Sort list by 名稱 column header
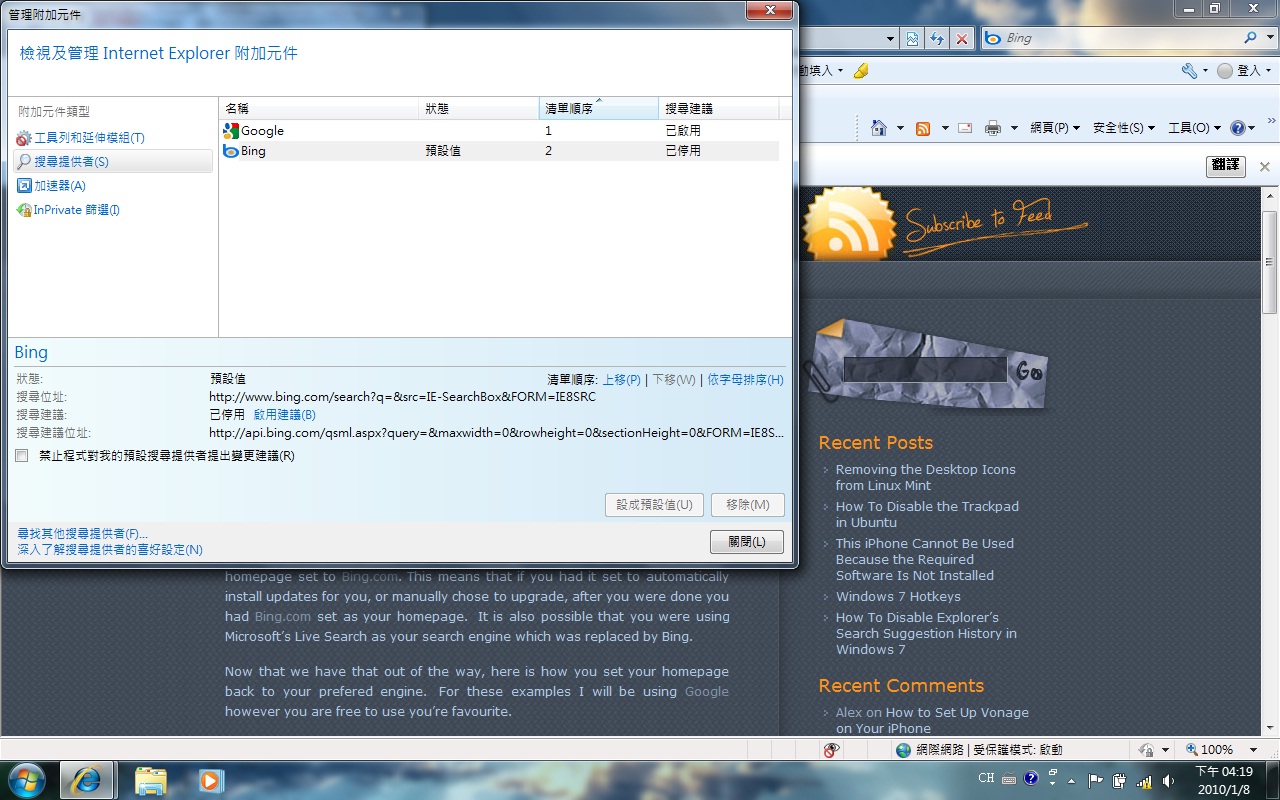Image resolution: width=1280 pixels, height=800 pixels. point(319,108)
